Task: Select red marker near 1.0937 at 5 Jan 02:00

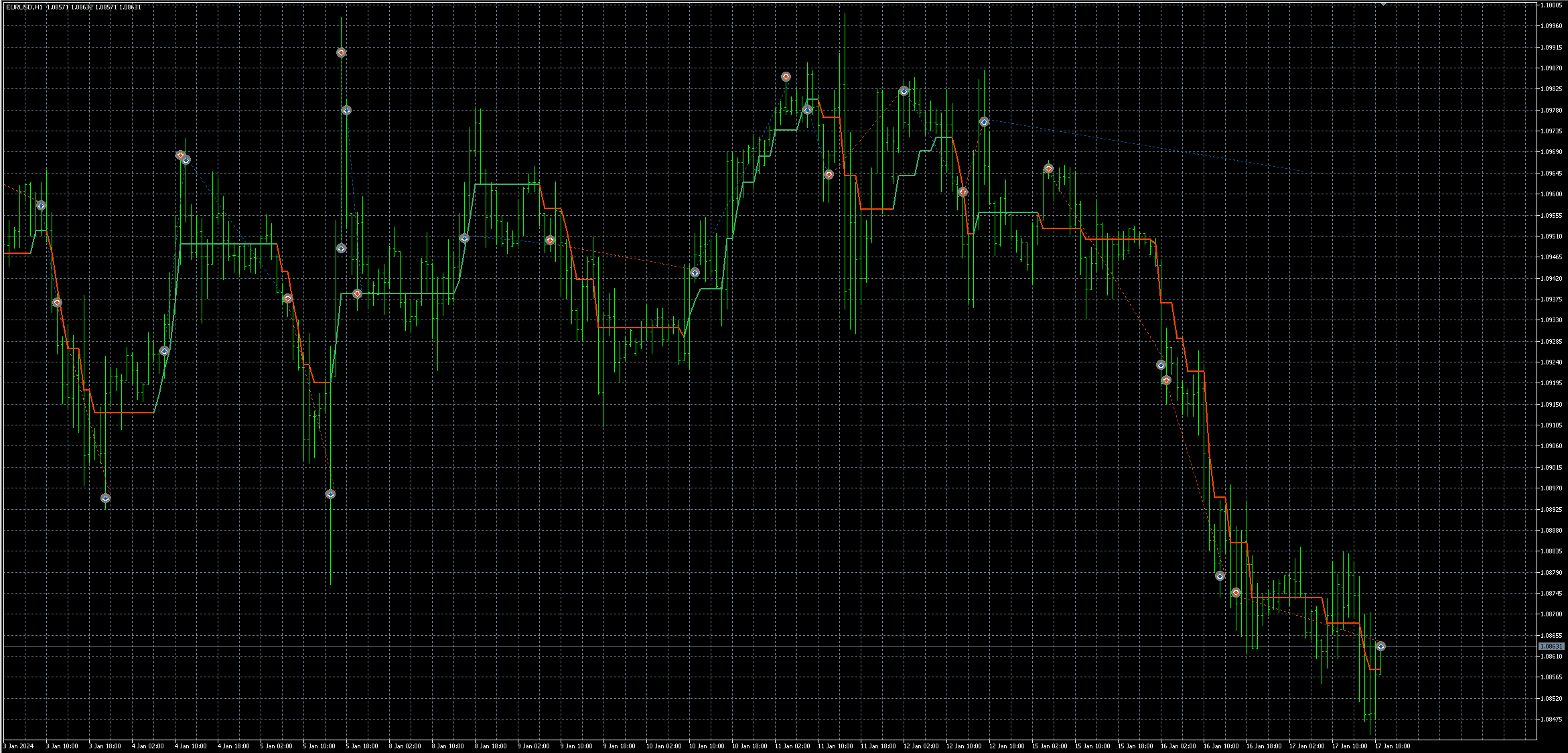Action: pos(287,298)
